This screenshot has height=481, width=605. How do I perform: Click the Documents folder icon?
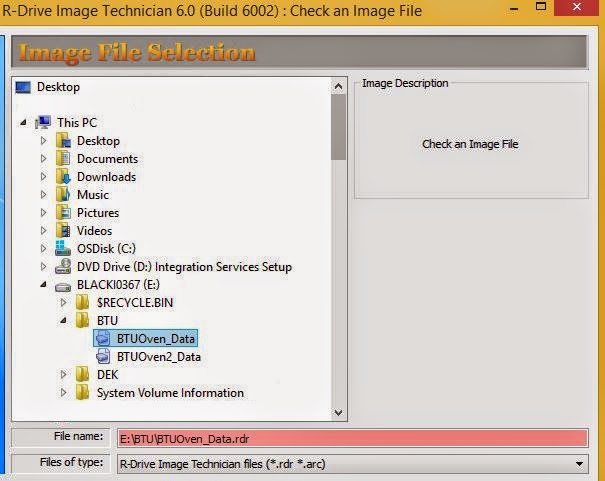coord(63,159)
